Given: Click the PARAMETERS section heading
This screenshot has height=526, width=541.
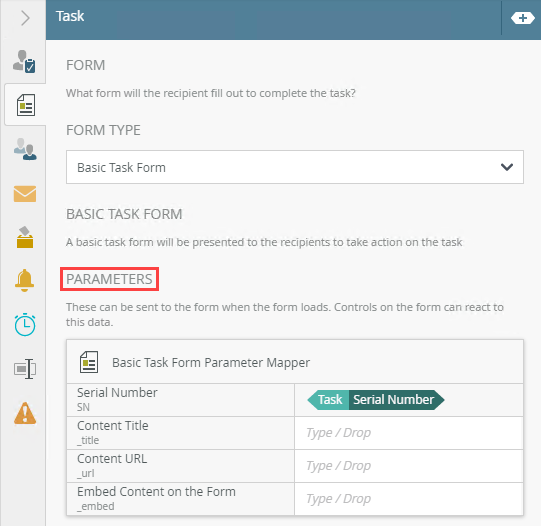Looking at the screenshot, I should pyautogui.click(x=109, y=279).
